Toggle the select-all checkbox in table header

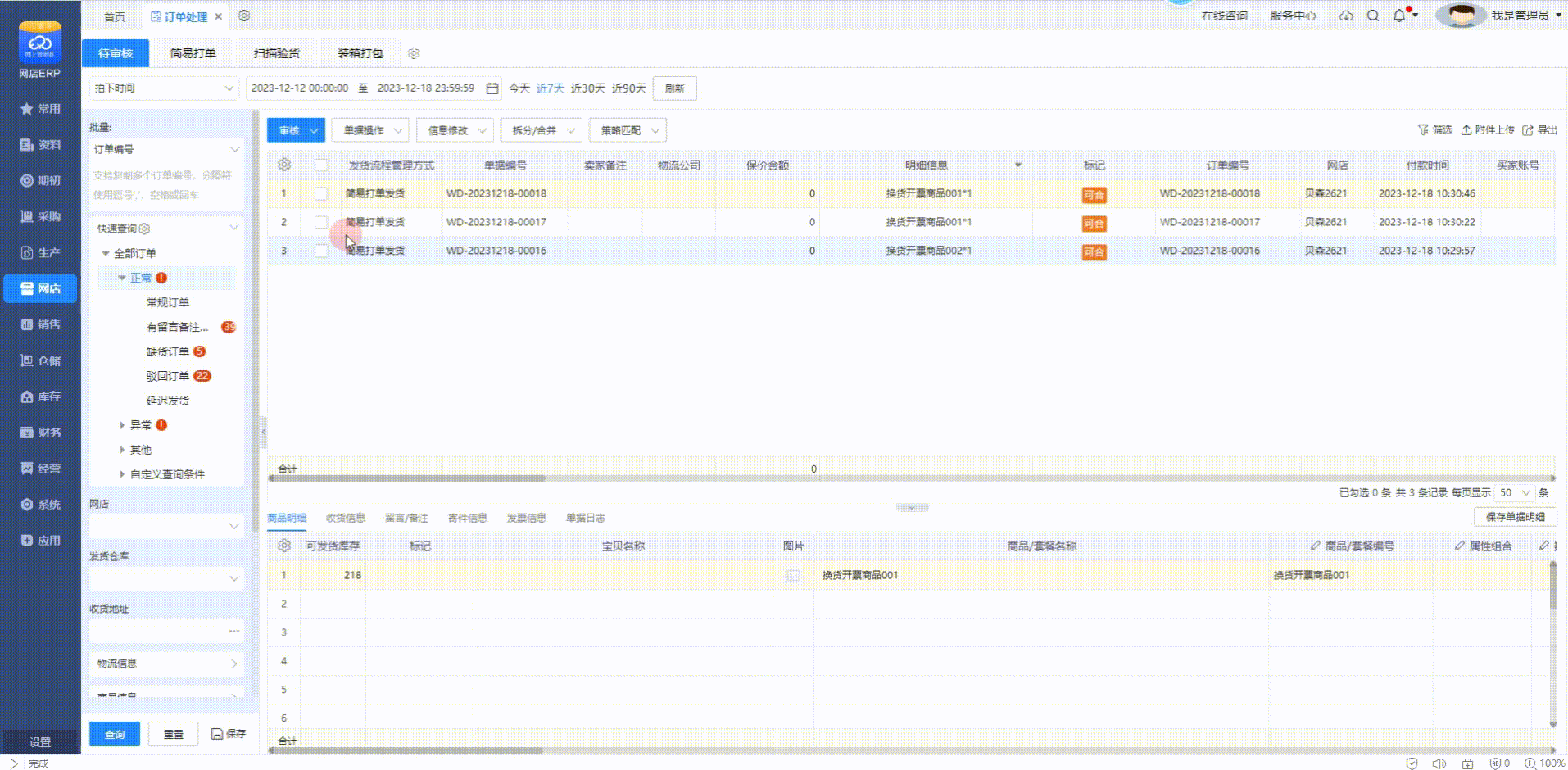pos(321,165)
